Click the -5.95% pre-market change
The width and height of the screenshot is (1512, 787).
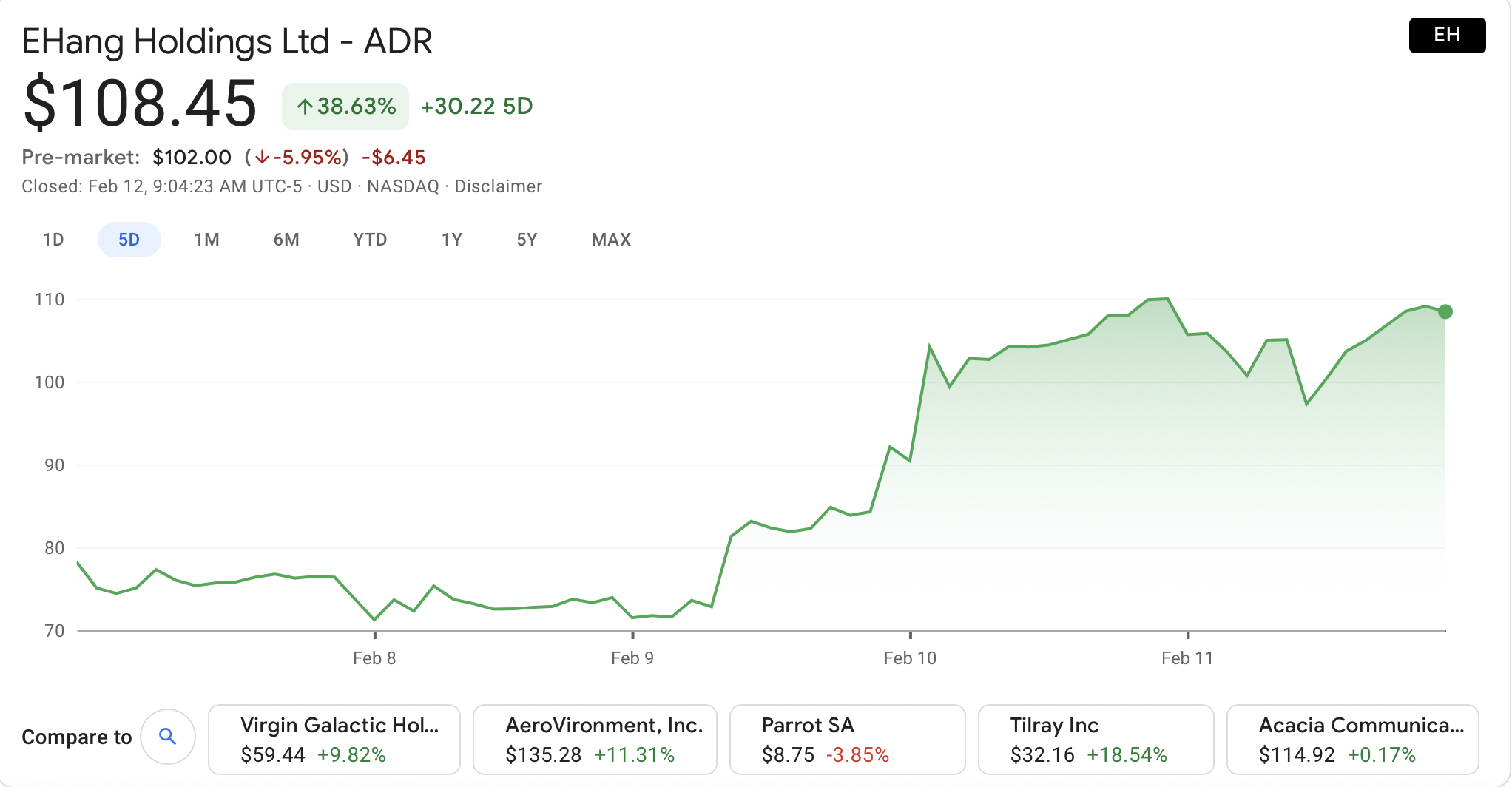[297, 158]
